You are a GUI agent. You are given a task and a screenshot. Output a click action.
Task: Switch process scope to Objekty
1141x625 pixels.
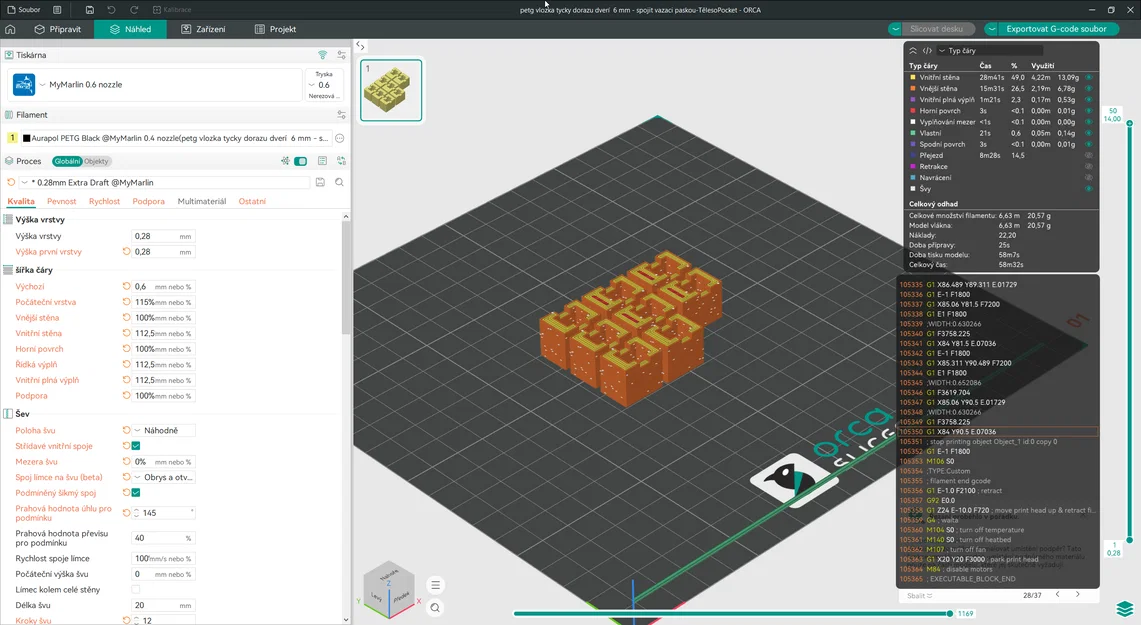pos(96,162)
